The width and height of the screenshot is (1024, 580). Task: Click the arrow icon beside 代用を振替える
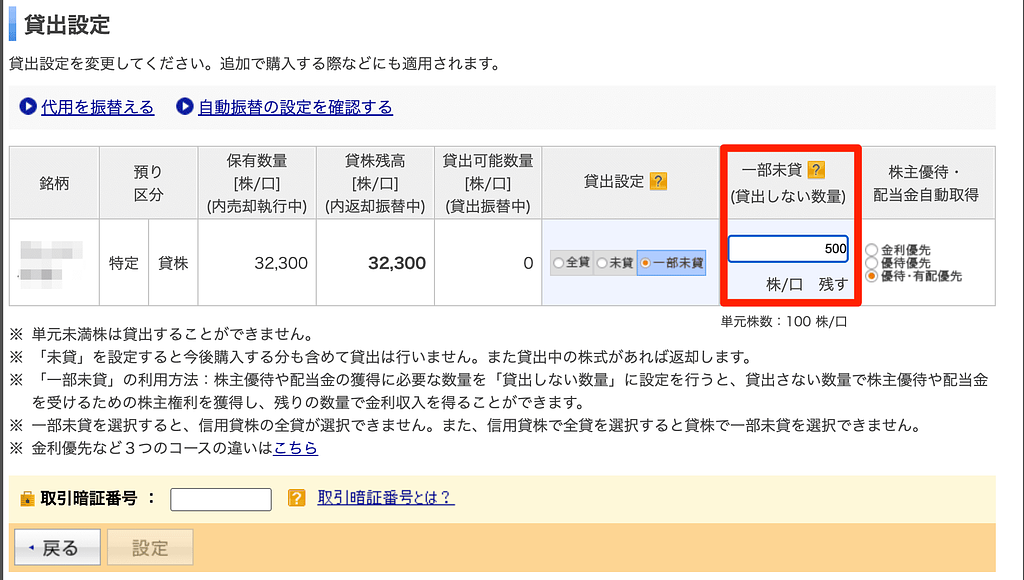[x=28, y=107]
